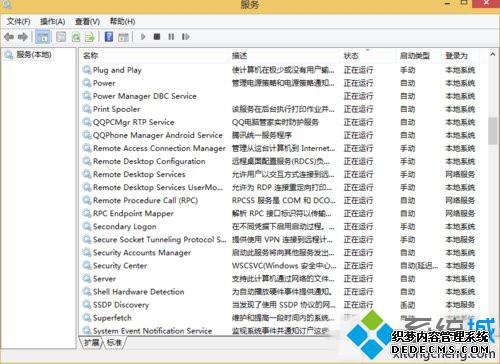The width and height of the screenshot is (500, 364).
Task: Click the Export list toolbar icon
Action: click(90, 37)
